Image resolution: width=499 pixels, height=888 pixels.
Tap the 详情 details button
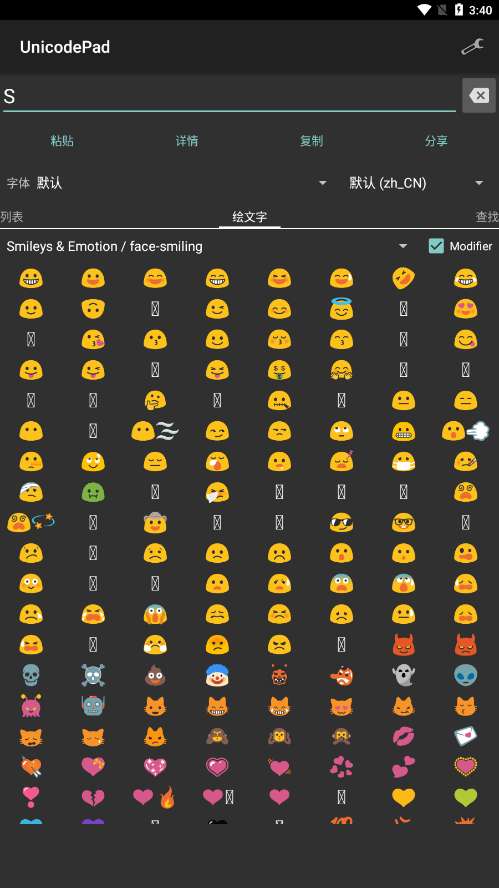pyautogui.click(x=187, y=141)
